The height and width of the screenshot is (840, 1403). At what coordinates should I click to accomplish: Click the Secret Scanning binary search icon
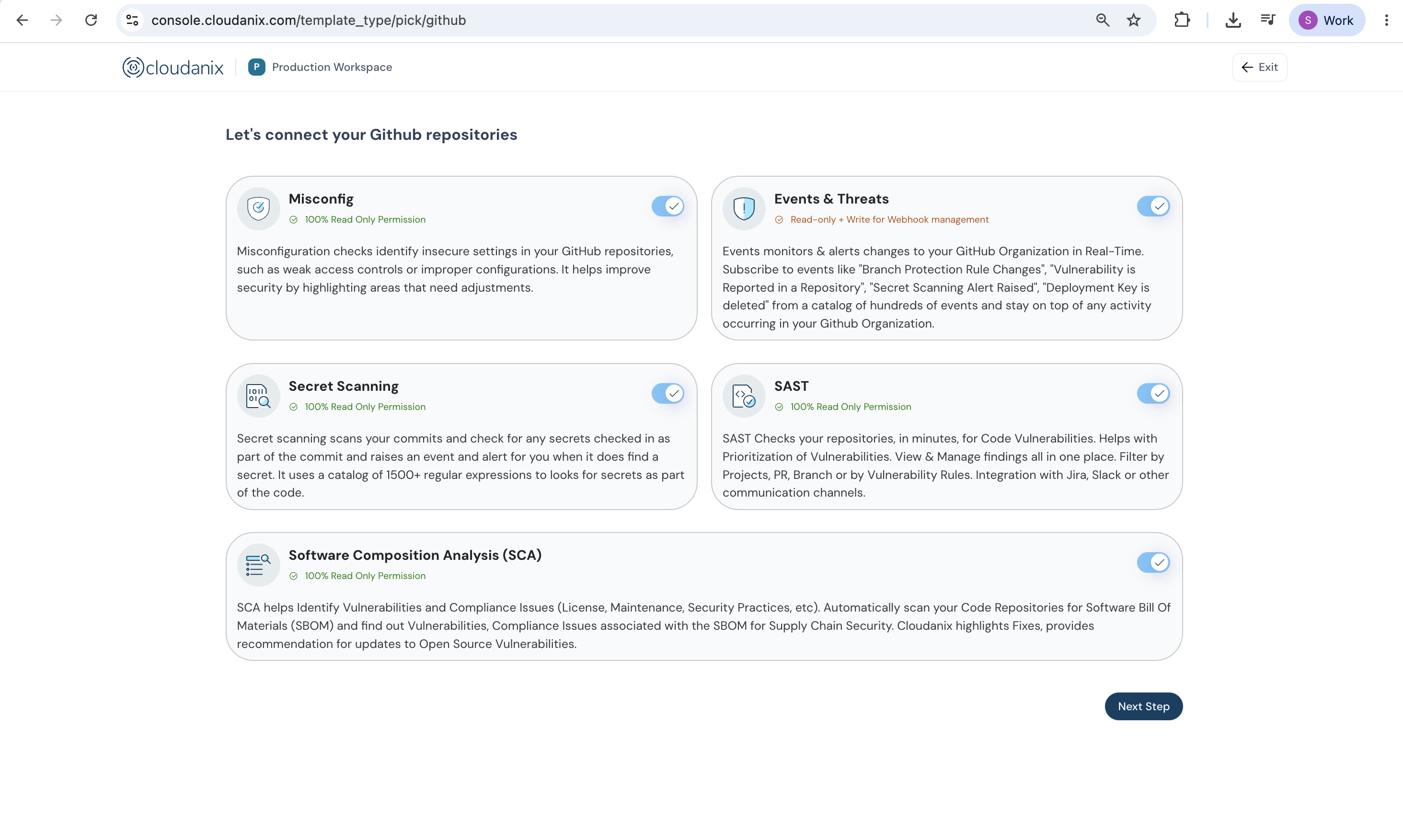[x=258, y=396]
